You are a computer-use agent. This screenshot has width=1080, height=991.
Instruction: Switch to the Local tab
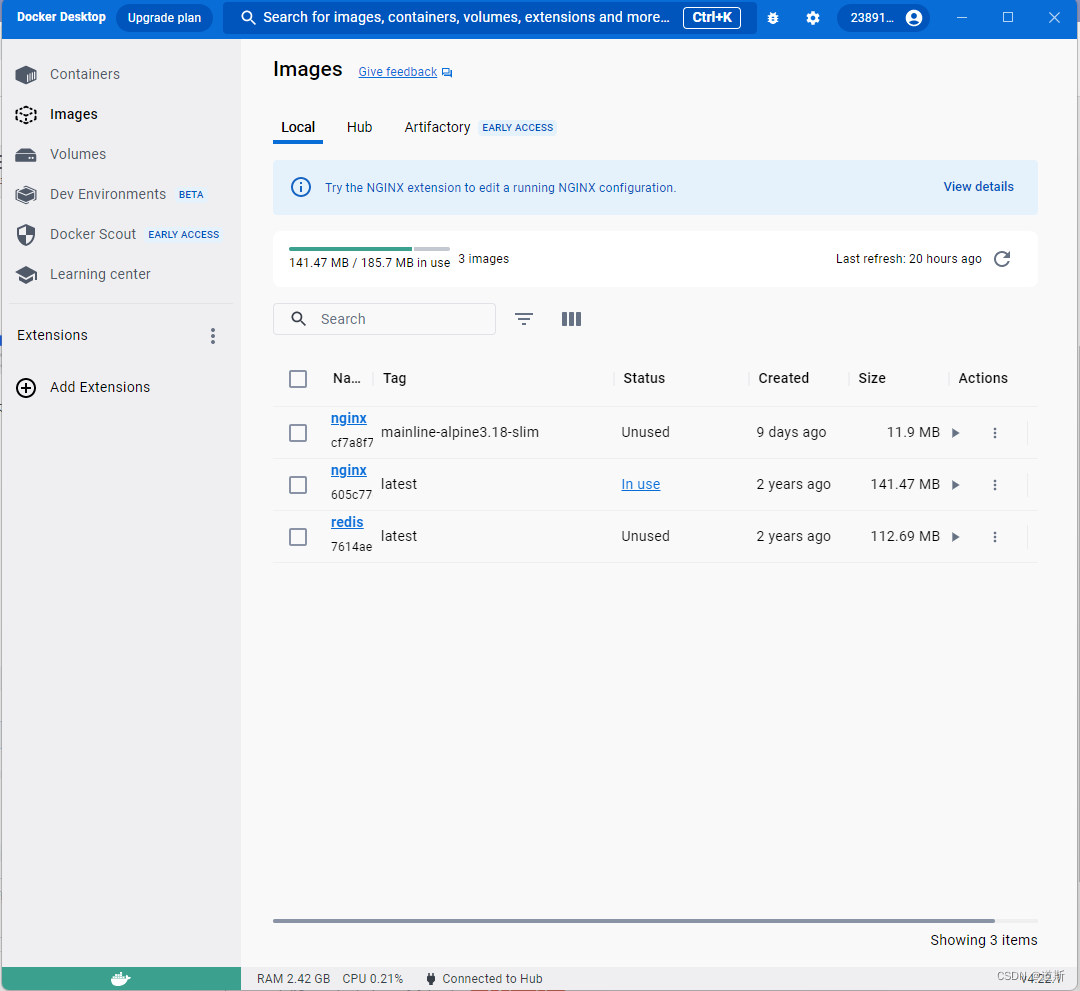(x=298, y=127)
